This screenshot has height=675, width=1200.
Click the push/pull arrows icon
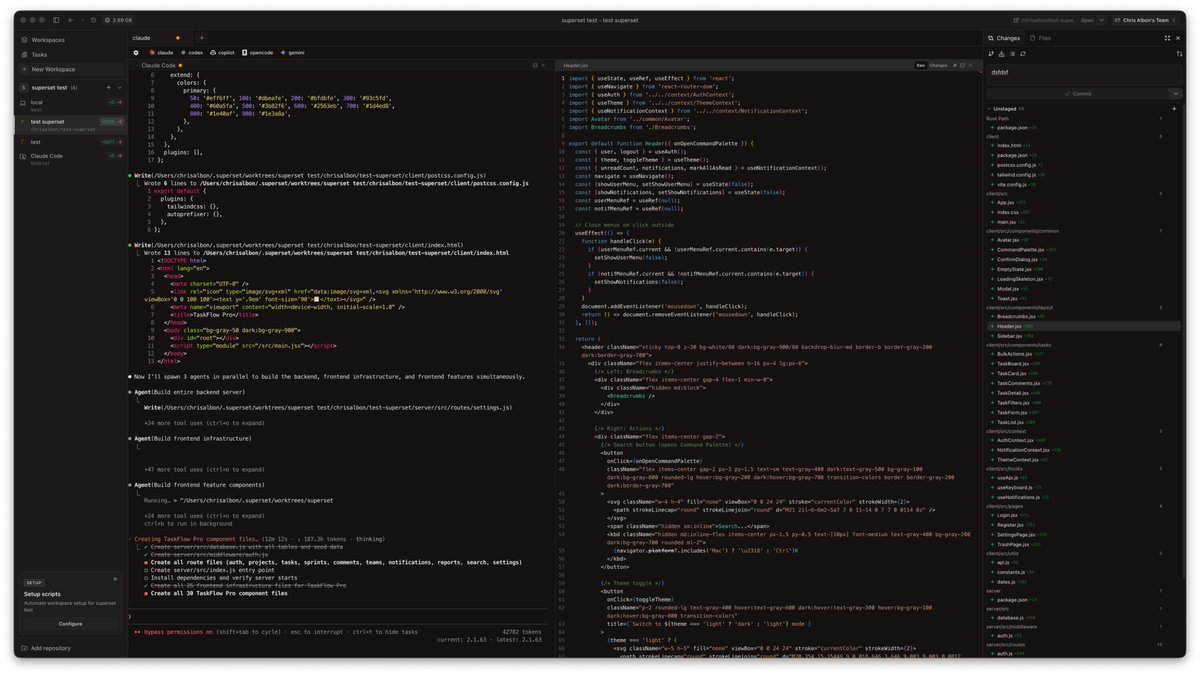(x=1179, y=54)
